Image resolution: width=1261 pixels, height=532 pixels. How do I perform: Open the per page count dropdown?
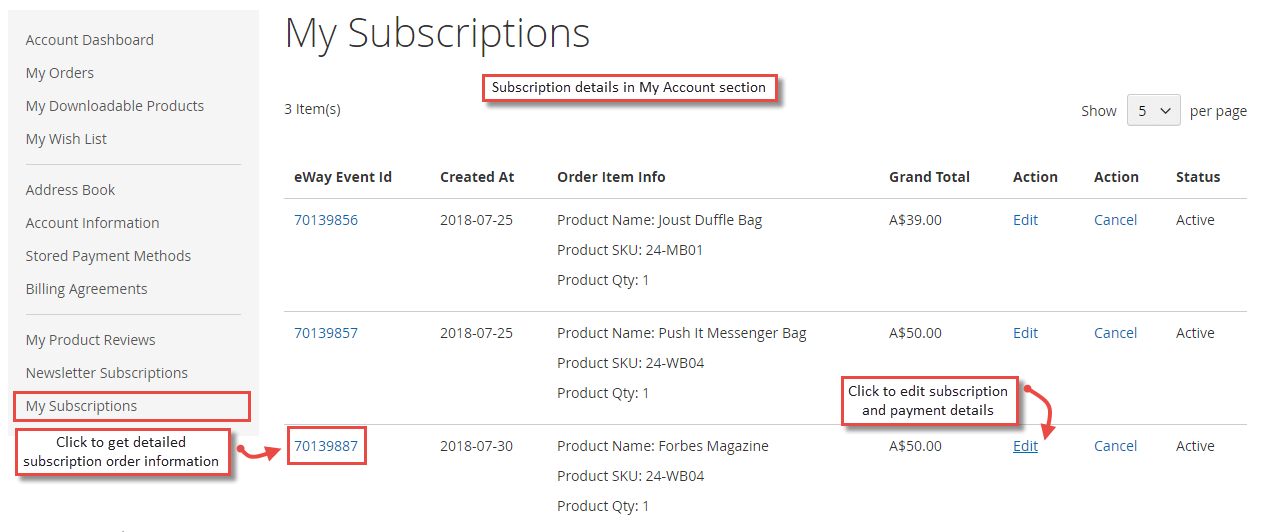tap(1153, 111)
